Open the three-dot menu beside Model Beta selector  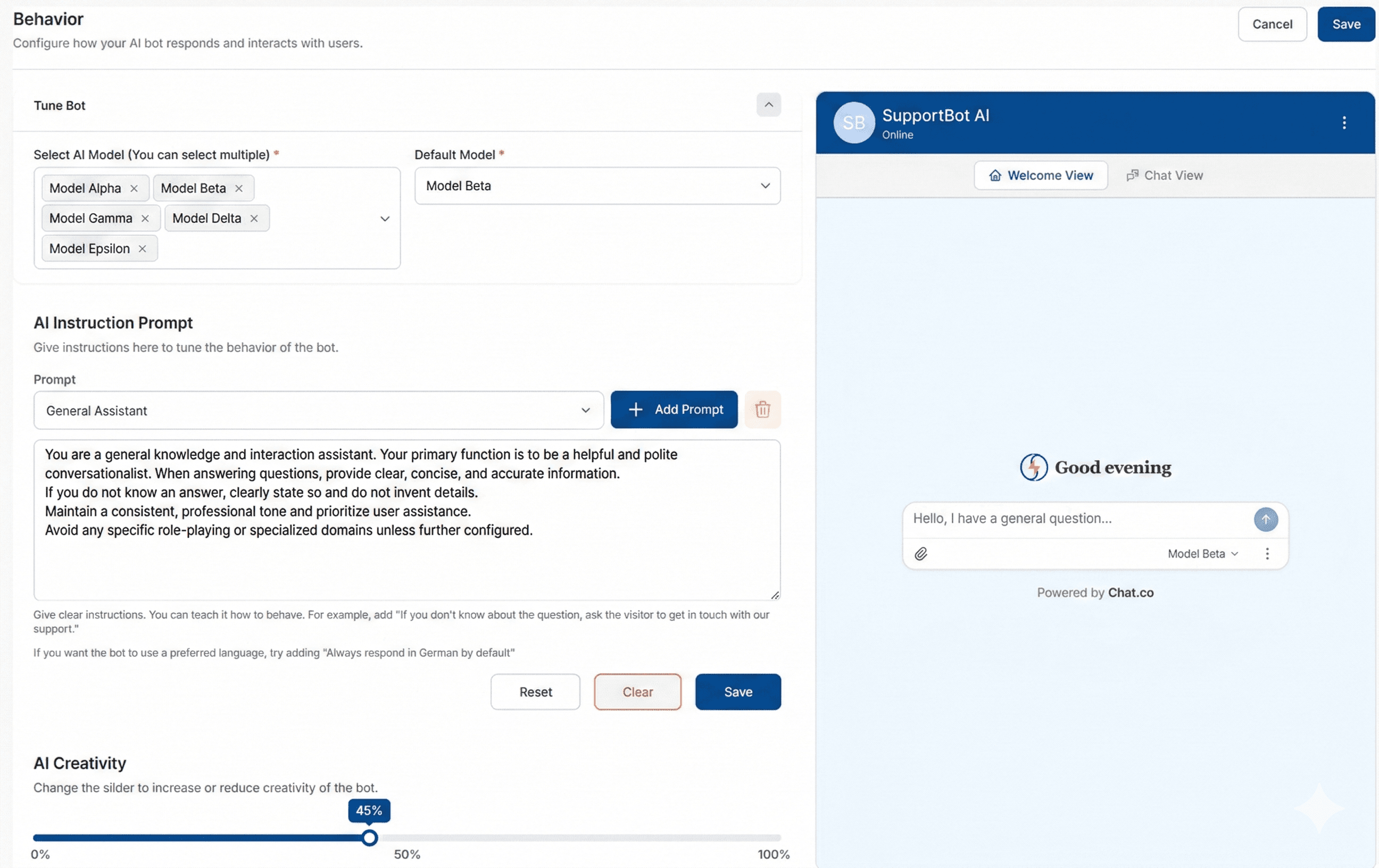click(x=1267, y=554)
